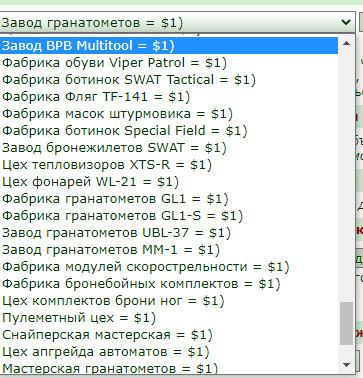Select Фабрика модулей скорострельности
363x378 pixels.
tap(169, 267)
